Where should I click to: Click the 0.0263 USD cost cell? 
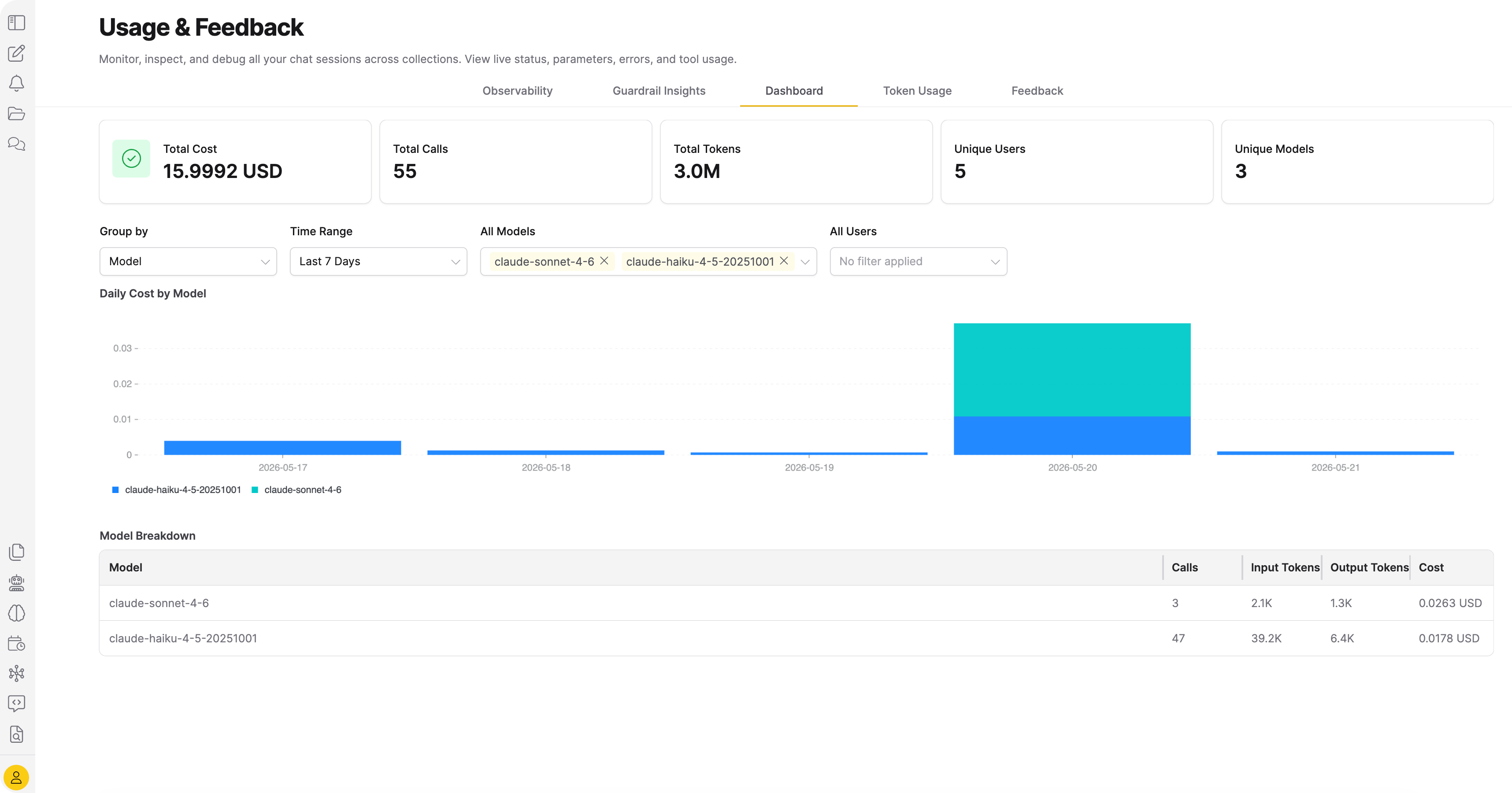click(1450, 604)
